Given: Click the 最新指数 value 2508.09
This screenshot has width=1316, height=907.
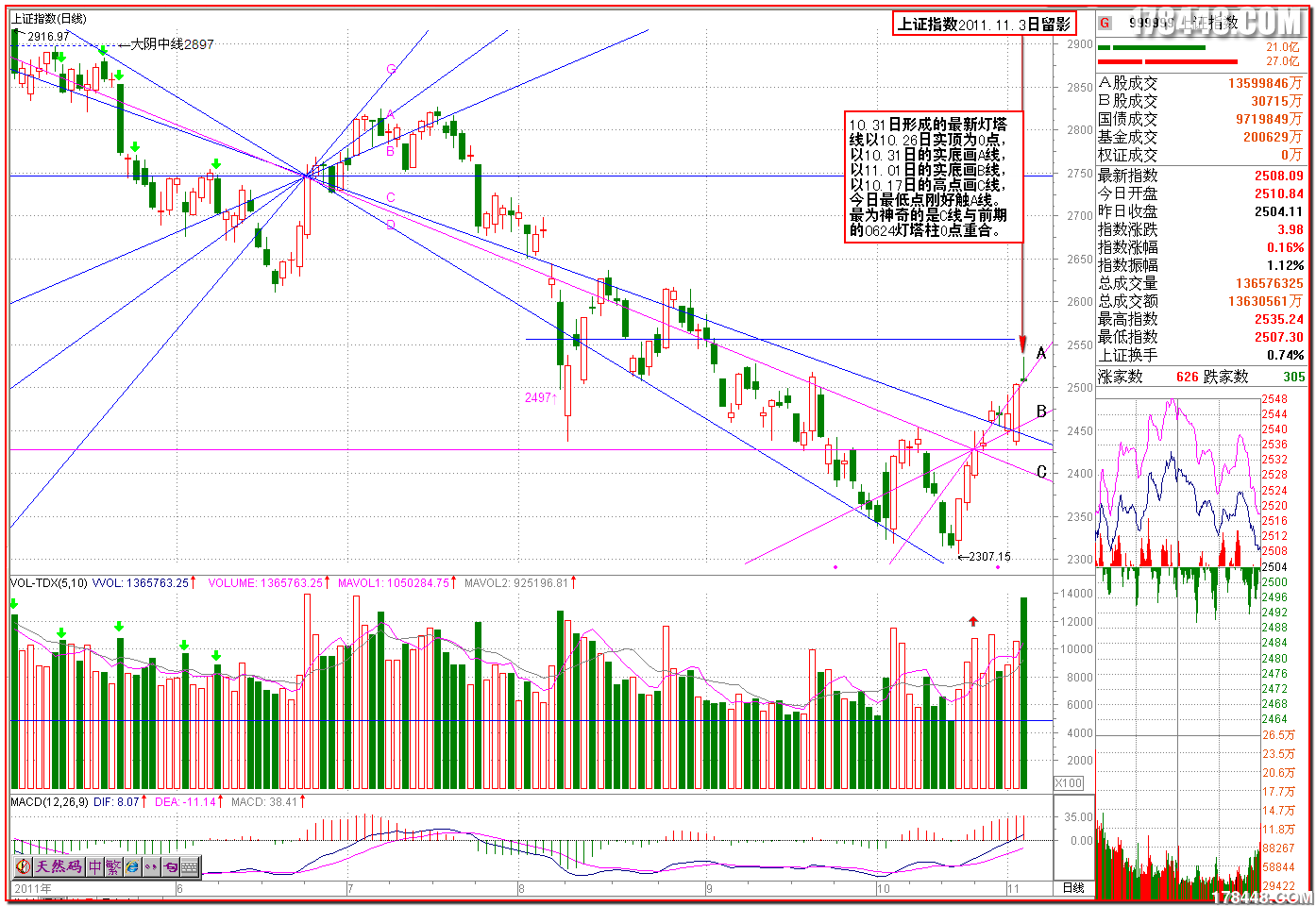Looking at the screenshot, I should [1279, 176].
